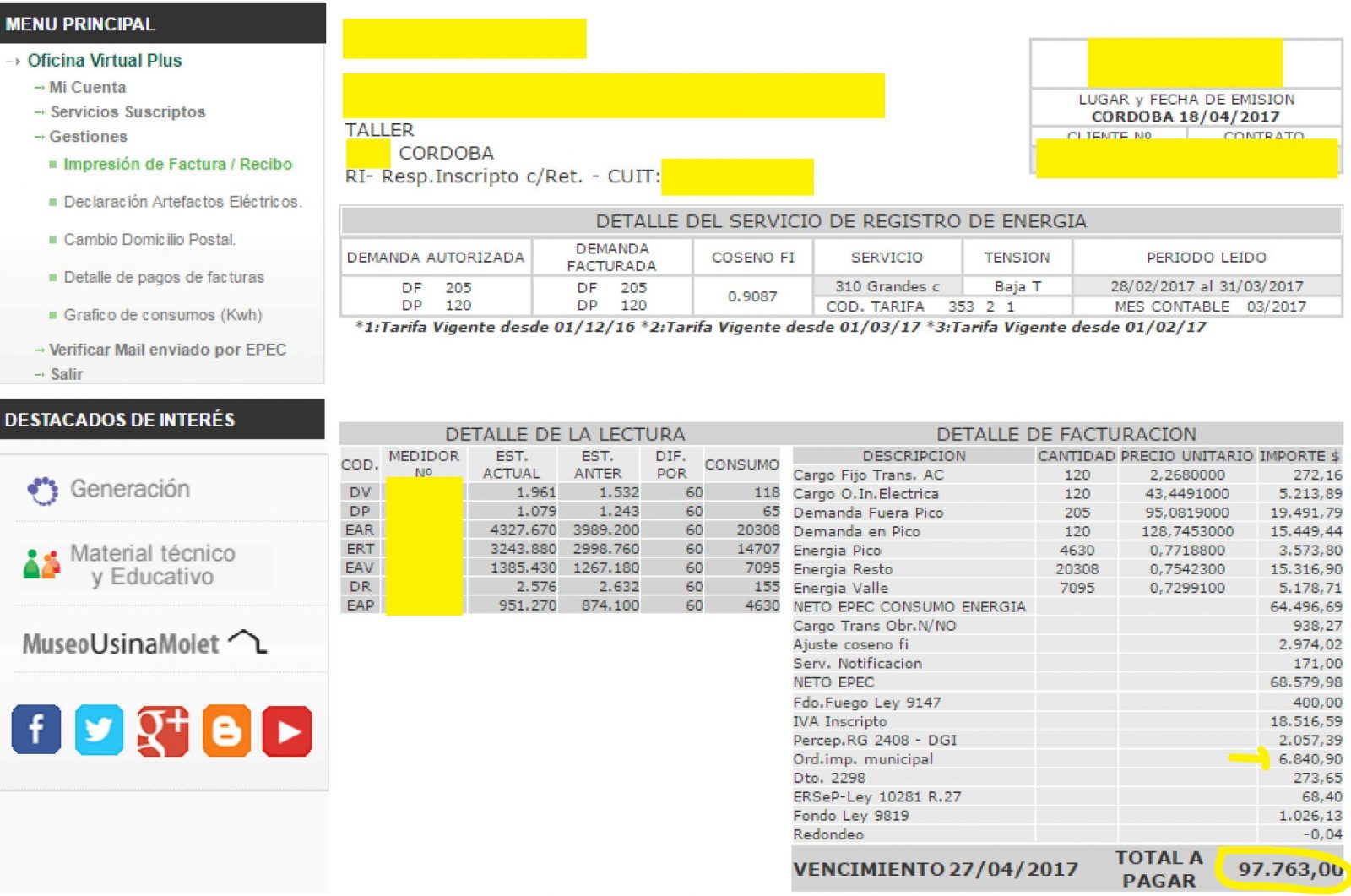Click the Google Plus icon
The height and width of the screenshot is (896, 1351).
pyautogui.click(x=162, y=730)
